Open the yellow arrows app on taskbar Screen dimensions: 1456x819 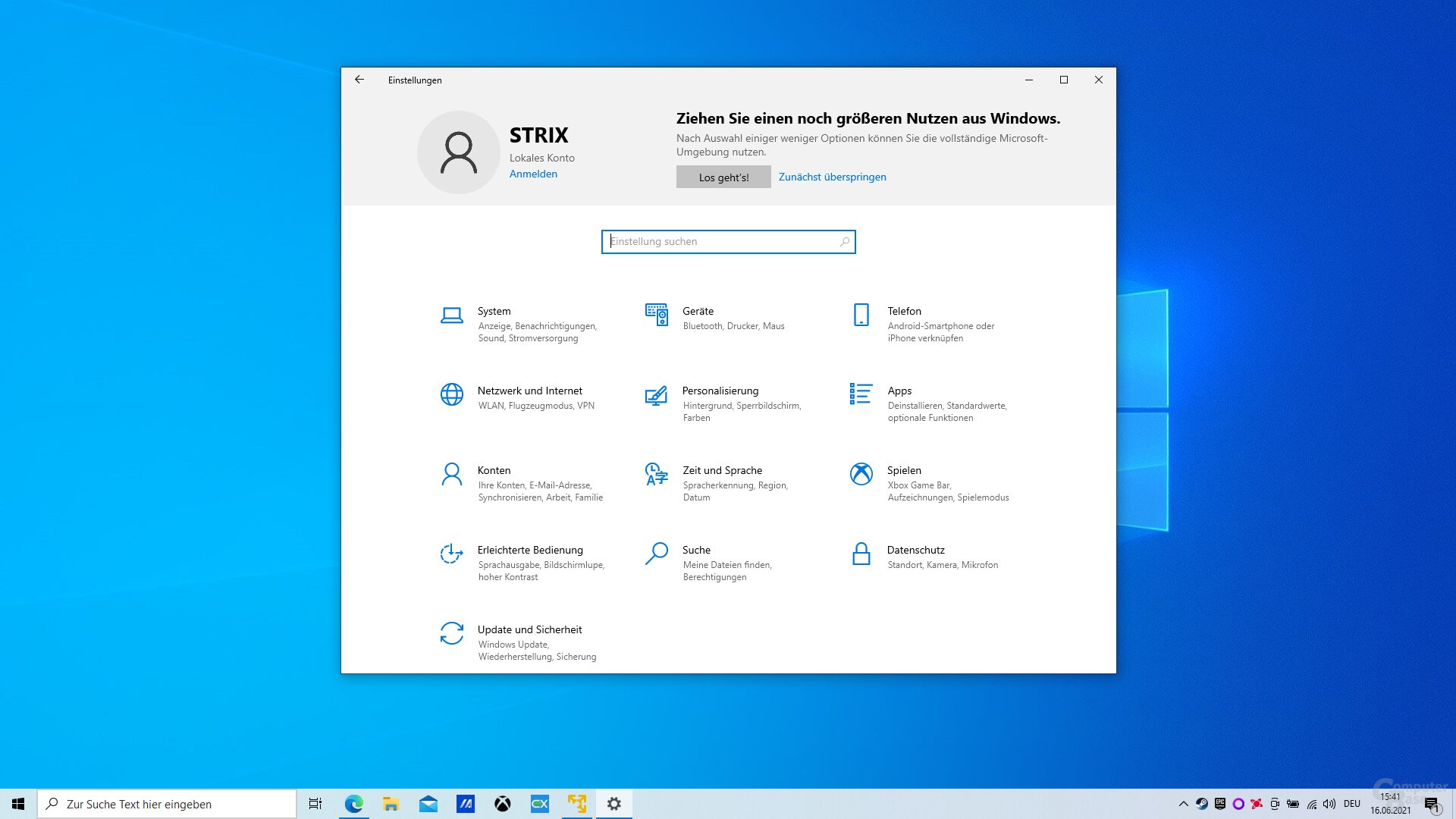(x=577, y=804)
